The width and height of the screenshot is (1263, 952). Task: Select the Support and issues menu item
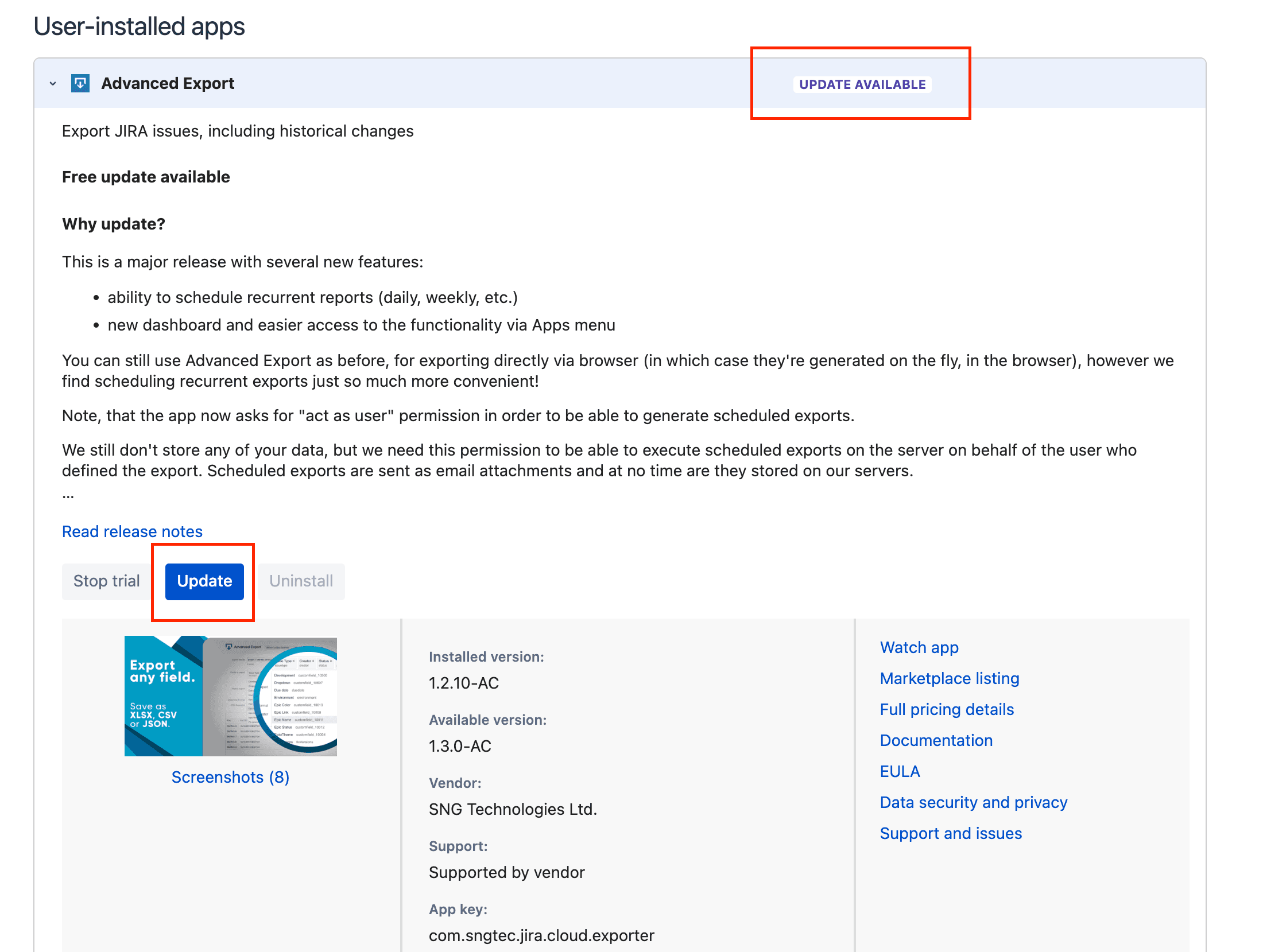pos(950,832)
